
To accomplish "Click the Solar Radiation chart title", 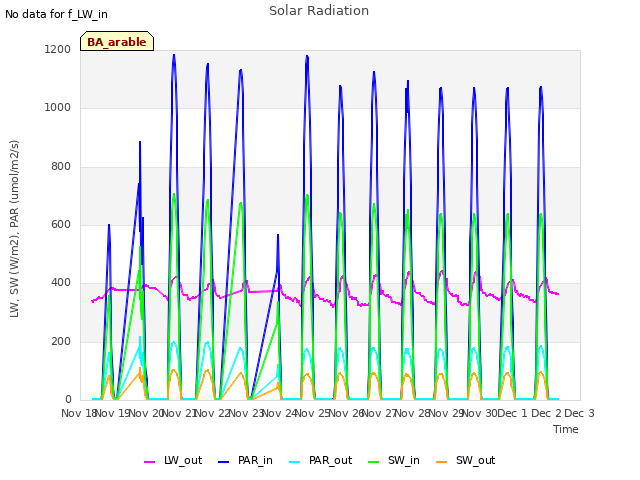I will pos(319,11).
